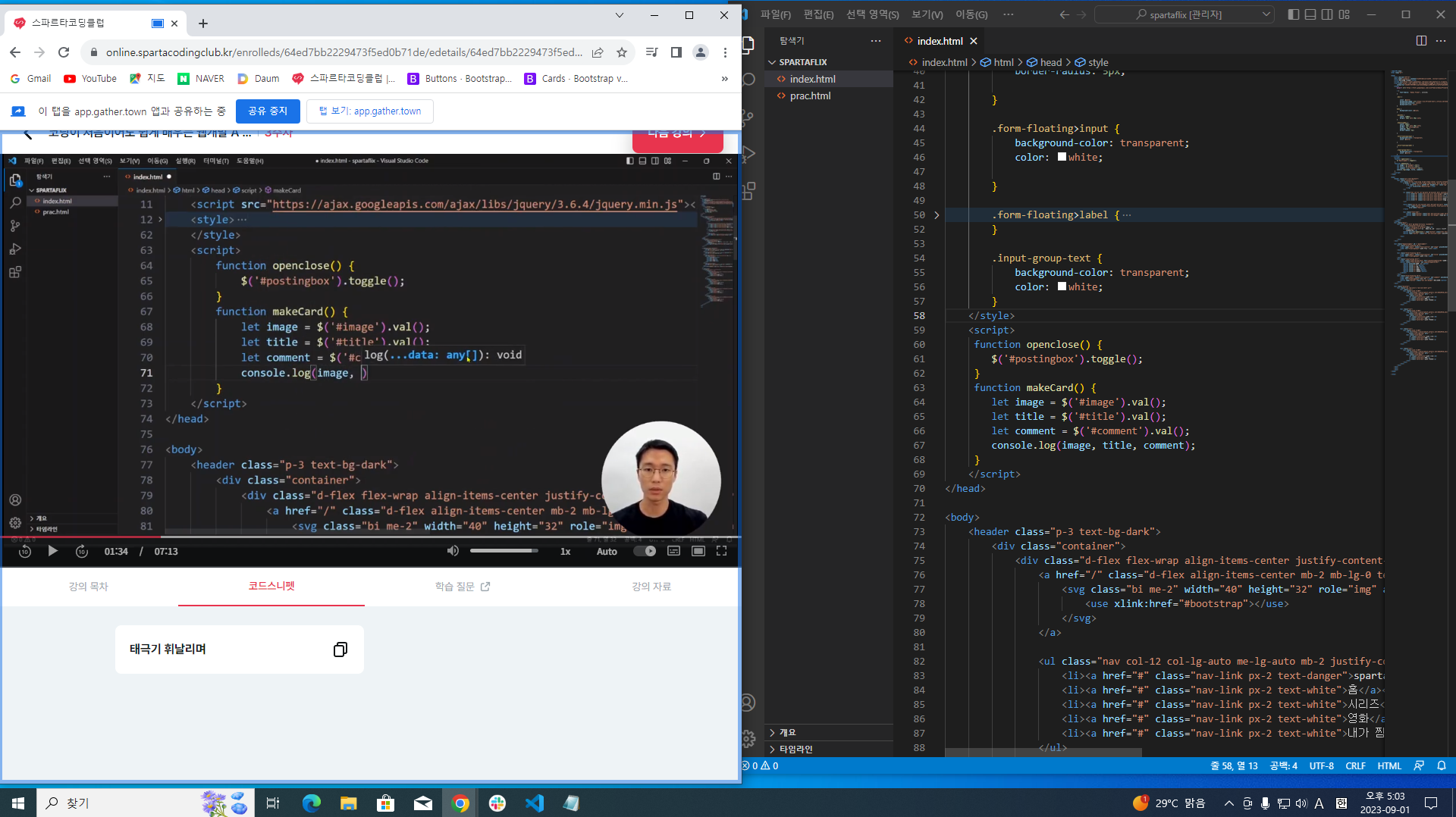The width and height of the screenshot is (1456, 817).
Task: Open the Windows Start menu
Action: [18, 803]
